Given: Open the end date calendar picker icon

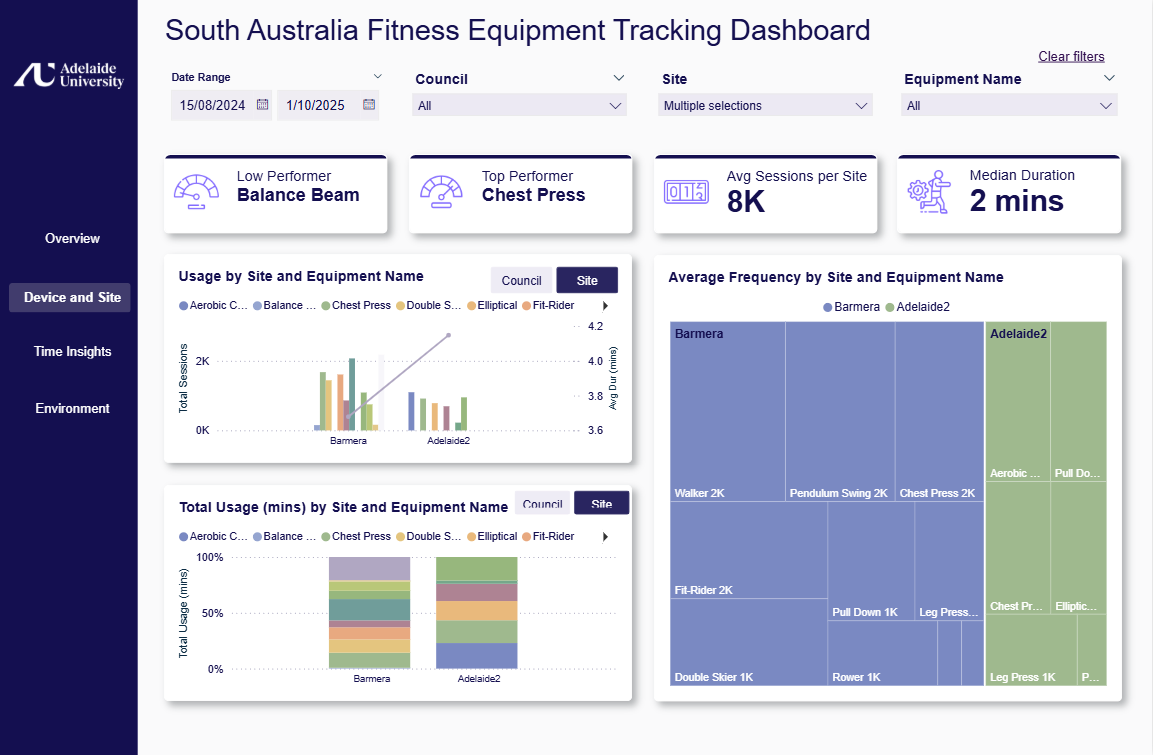Looking at the screenshot, I should pyautogui.click(x=369, y=104).
